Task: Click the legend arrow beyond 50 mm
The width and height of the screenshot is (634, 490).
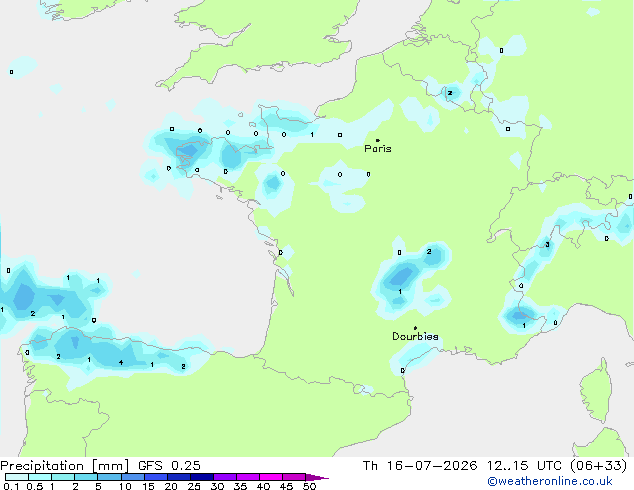Action: pos(317,477)
